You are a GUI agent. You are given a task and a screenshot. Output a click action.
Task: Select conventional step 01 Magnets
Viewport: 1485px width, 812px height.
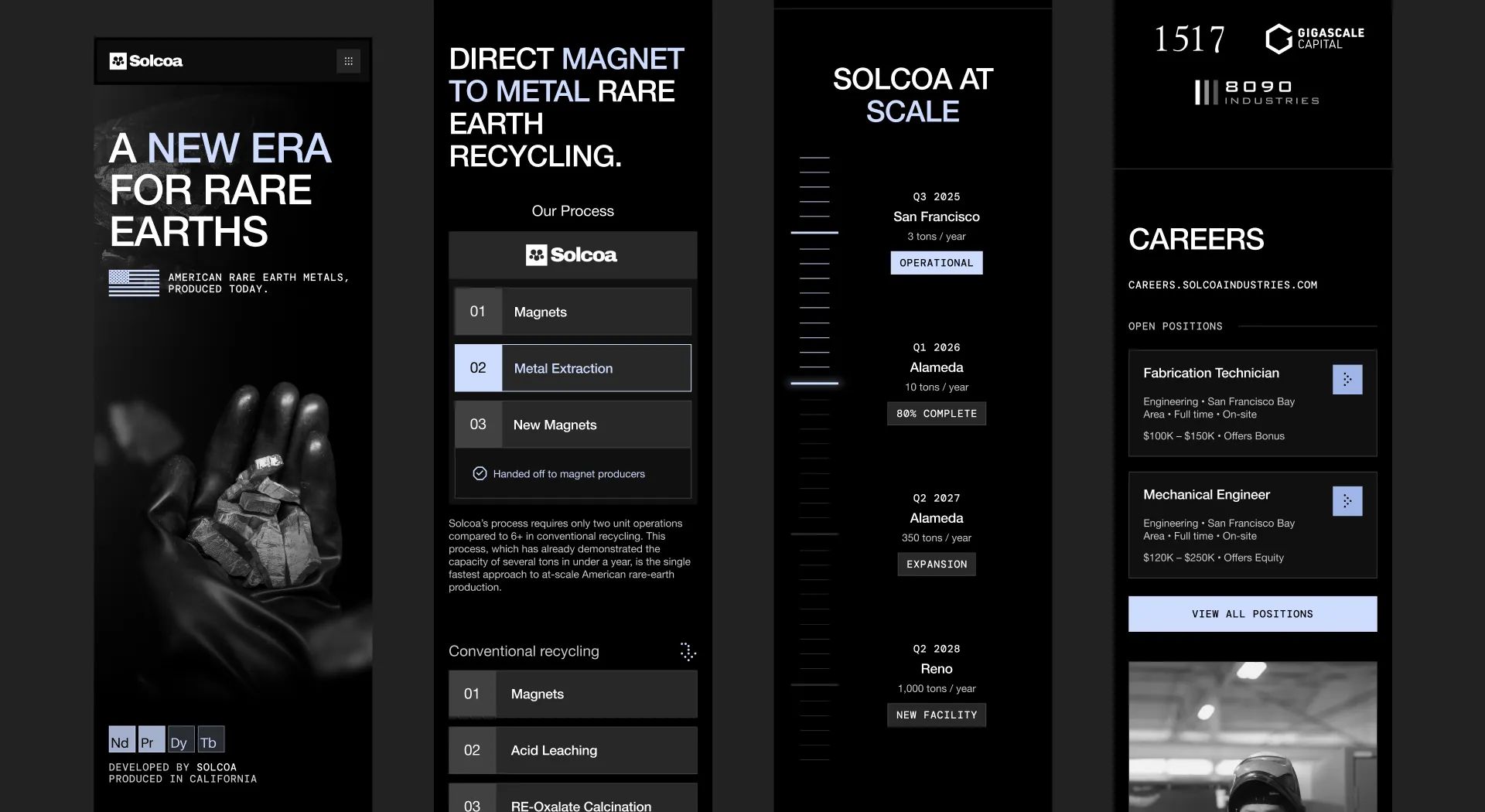point(572,694)
